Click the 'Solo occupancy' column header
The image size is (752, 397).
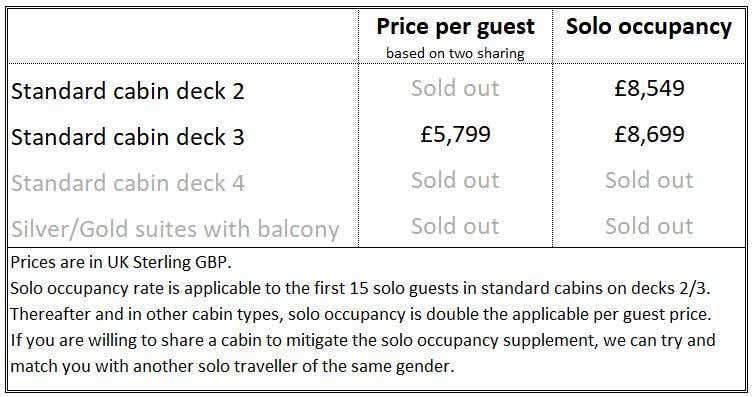pos(649,27)
